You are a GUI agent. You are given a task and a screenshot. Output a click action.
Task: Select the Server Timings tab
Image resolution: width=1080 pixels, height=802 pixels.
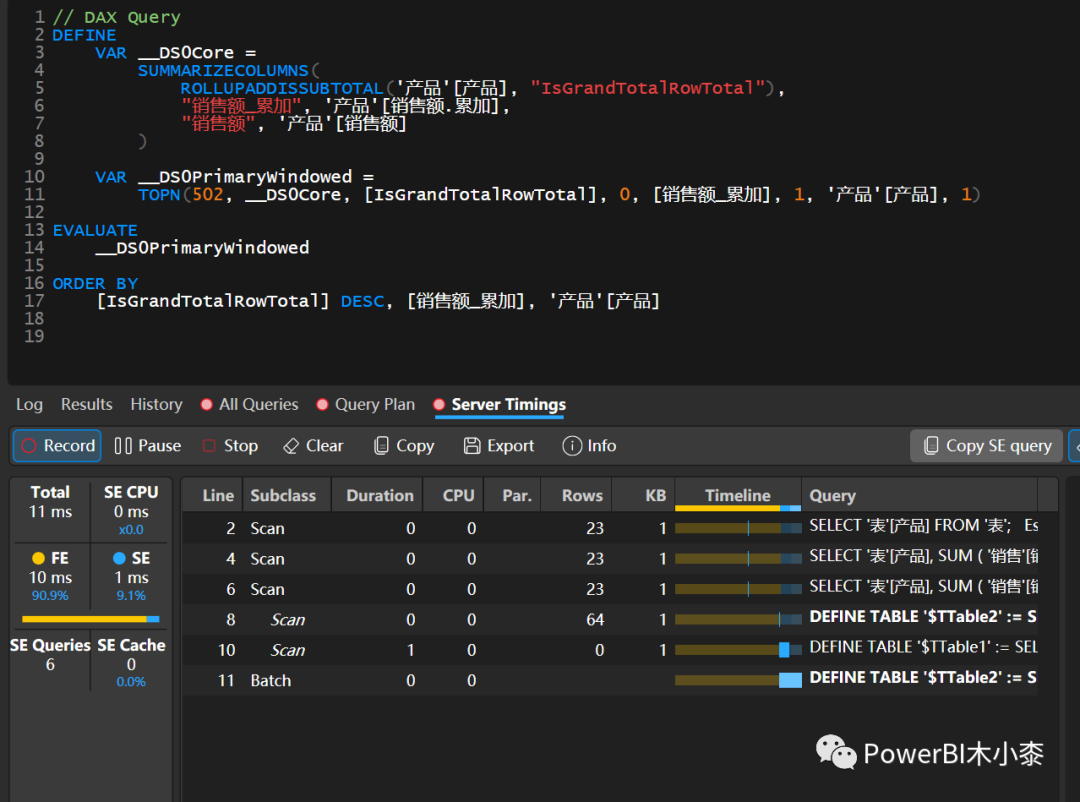pyautogui.click(x=500, y=404)
